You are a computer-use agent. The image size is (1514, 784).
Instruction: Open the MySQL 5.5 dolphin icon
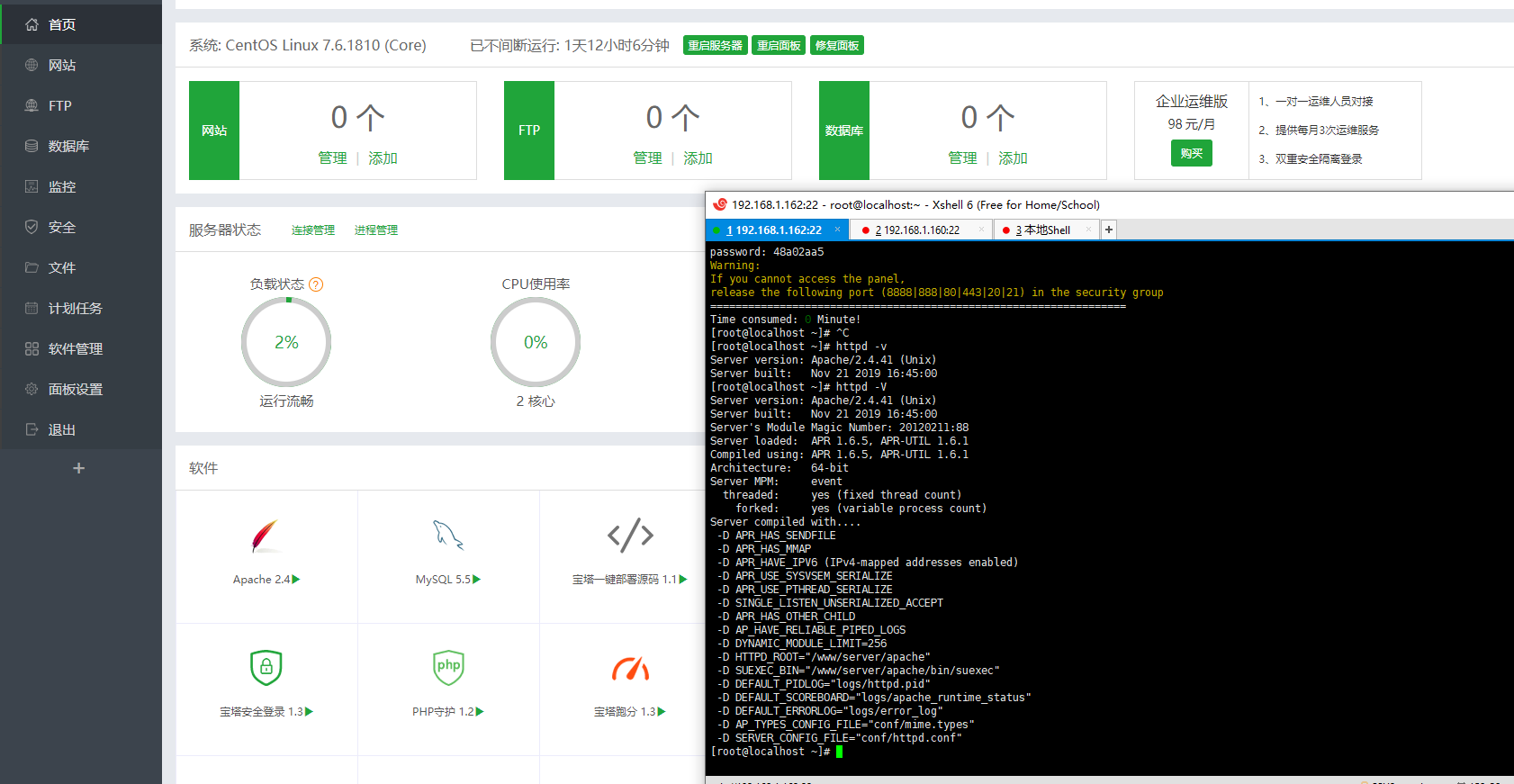(x=447, y=535)
